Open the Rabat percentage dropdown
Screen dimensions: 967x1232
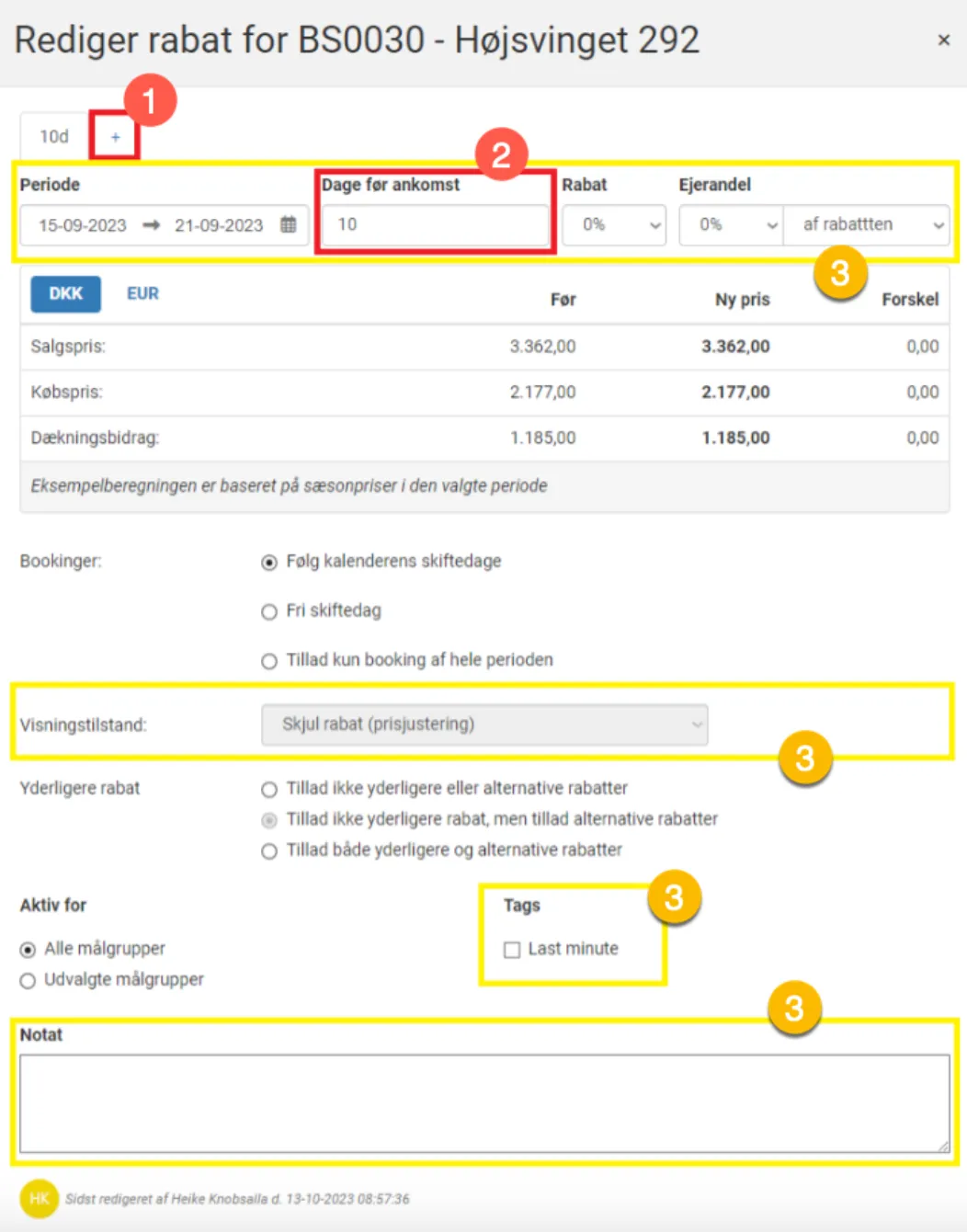click(614, 224)
